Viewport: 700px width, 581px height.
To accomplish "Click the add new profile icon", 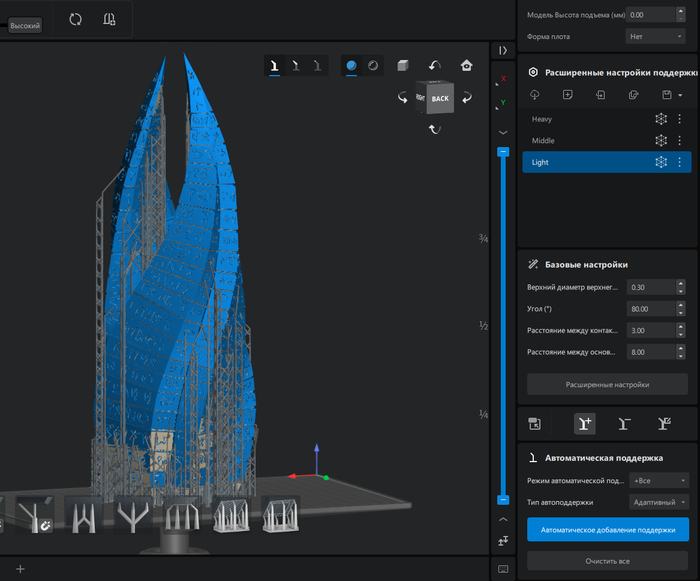I will click(x=567, y=95).
